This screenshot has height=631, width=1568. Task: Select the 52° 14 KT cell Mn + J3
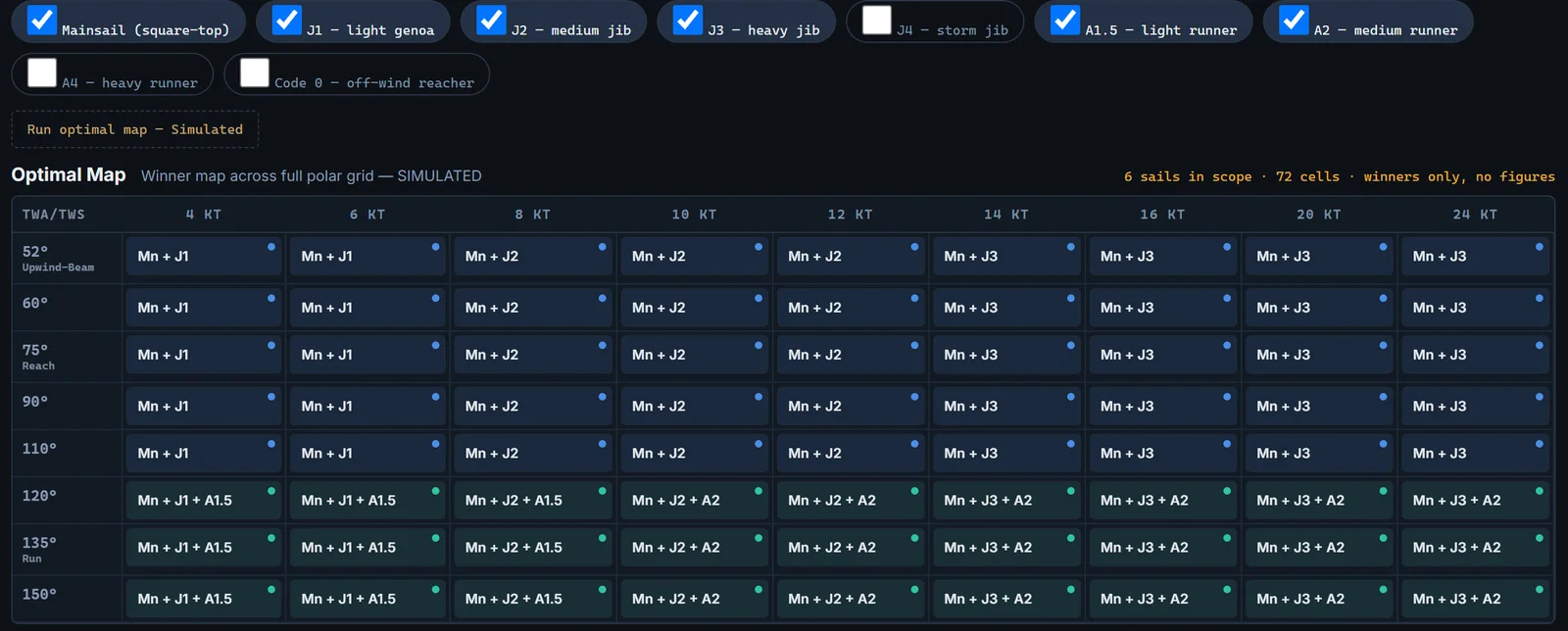coord(1006,257)
